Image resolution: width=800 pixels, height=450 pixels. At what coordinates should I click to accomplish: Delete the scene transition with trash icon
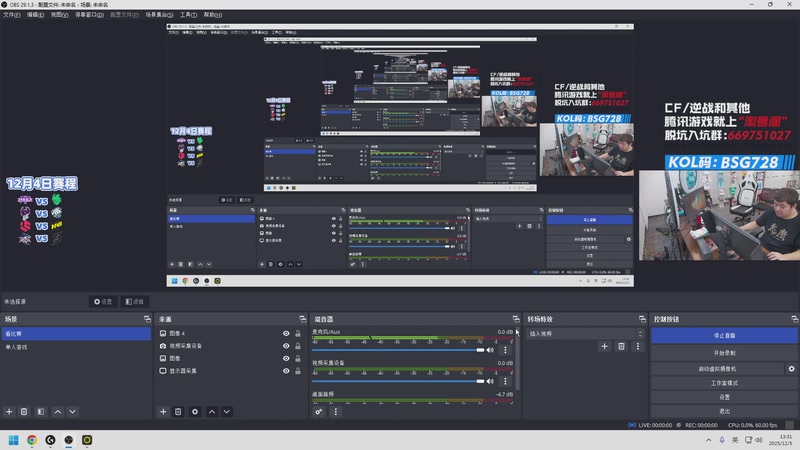(x=621, y=346)
